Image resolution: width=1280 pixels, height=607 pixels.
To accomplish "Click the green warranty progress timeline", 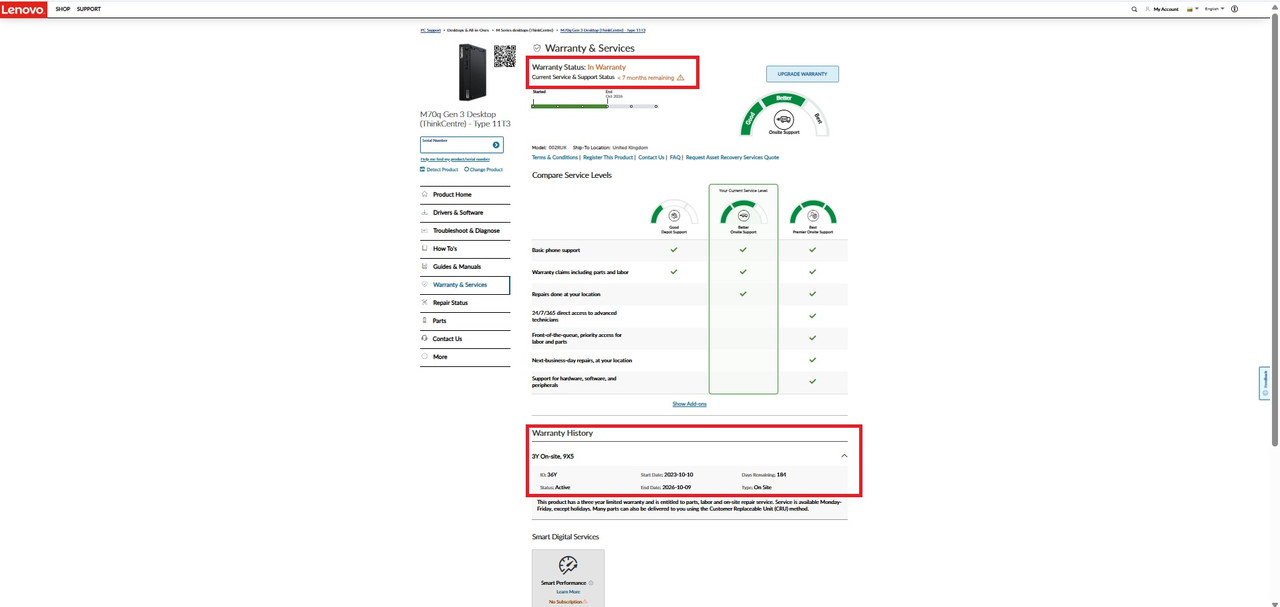I will point(594,106).
